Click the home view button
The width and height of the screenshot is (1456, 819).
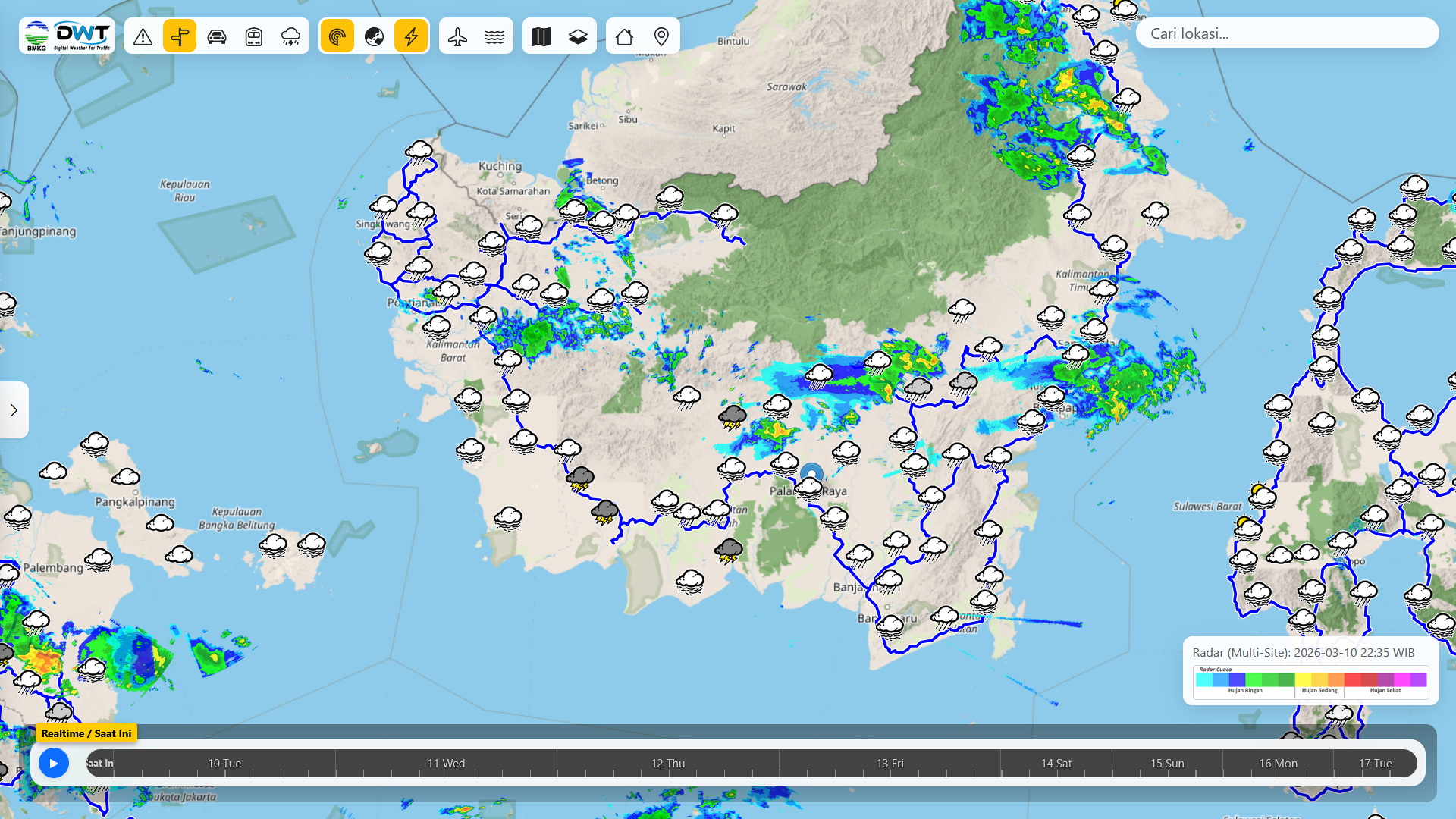click(x=624, y=36)
